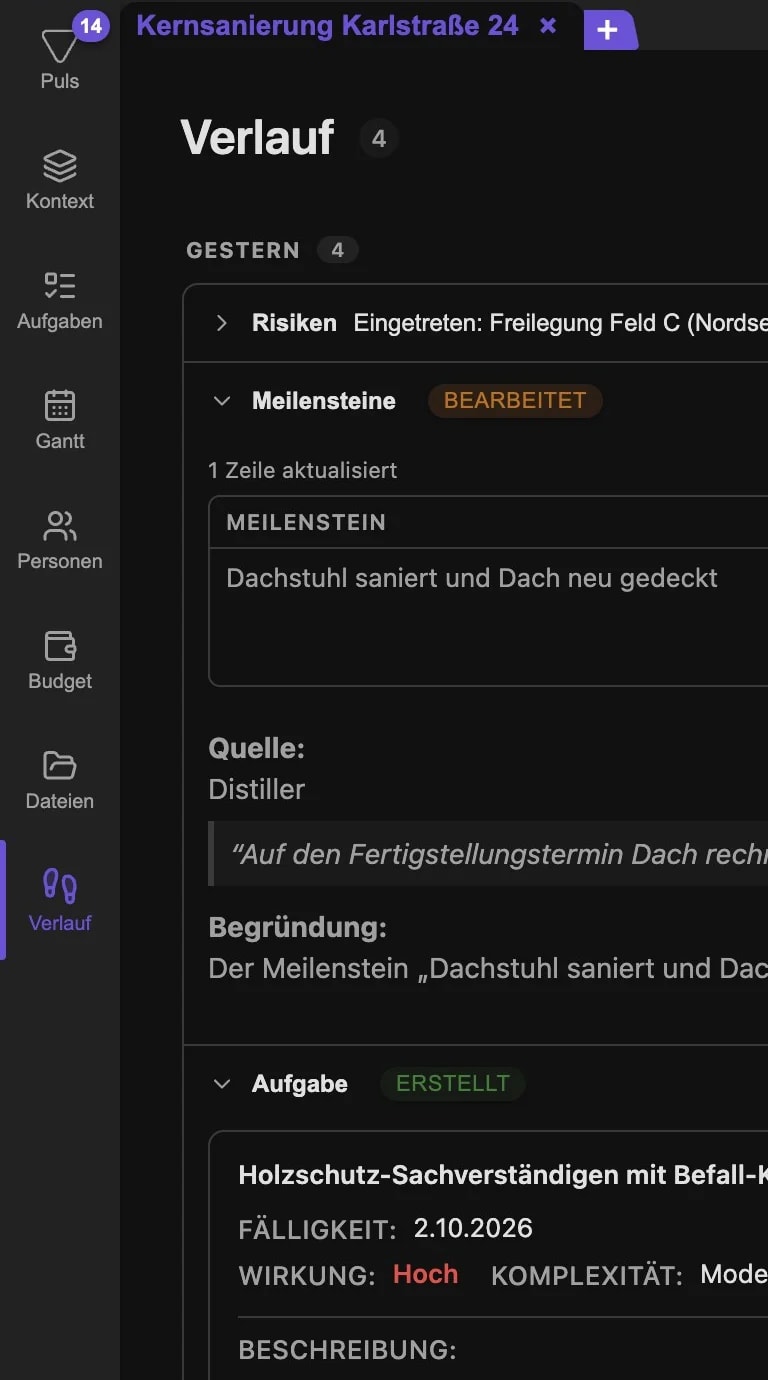Select 'Dachstuhl saniert und Dach neu gedeckt' cell
This screenshot has width=768, height=1380.
click(x=472, y=578)
